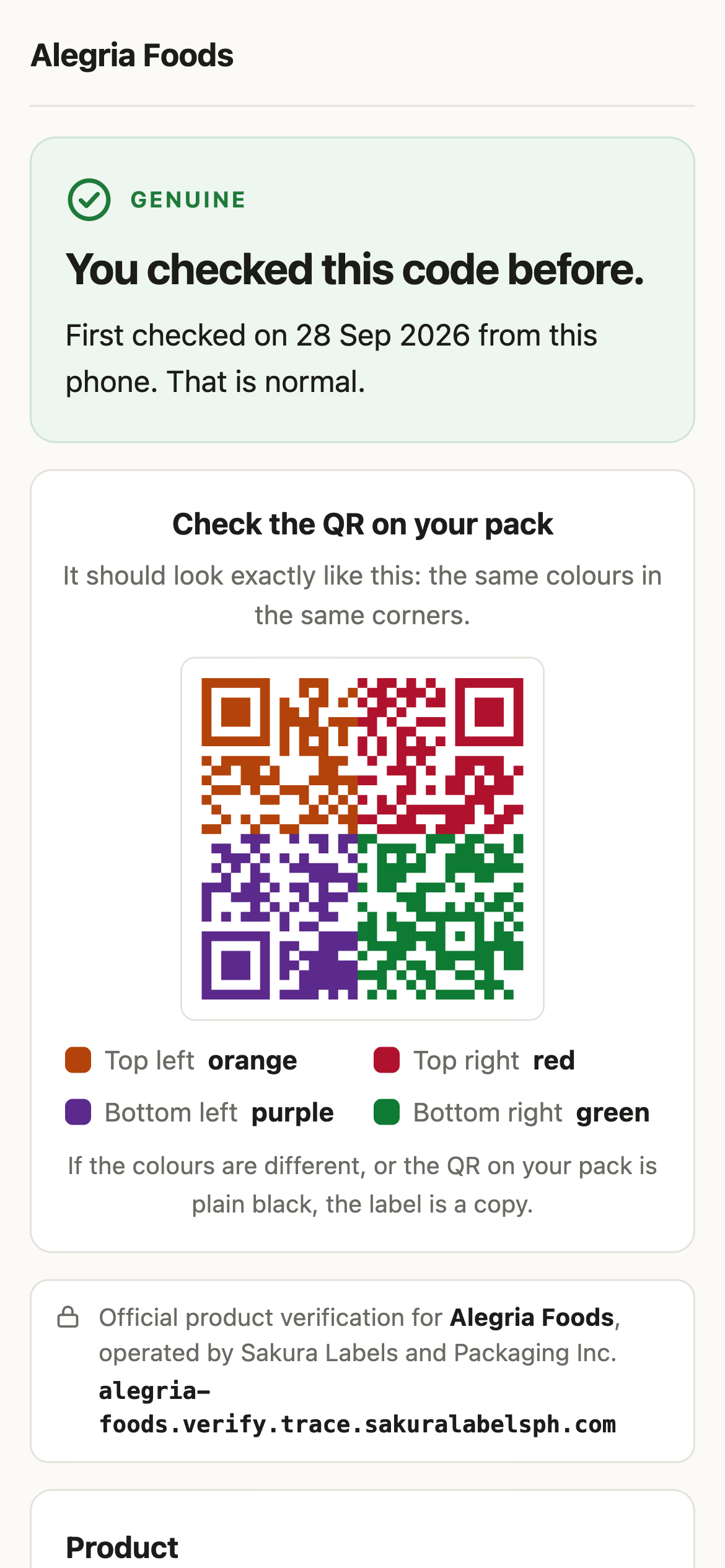725x1568 pixels.
Task: Tap the green bottom-right colour swatch
Action: coord(387,1112)
